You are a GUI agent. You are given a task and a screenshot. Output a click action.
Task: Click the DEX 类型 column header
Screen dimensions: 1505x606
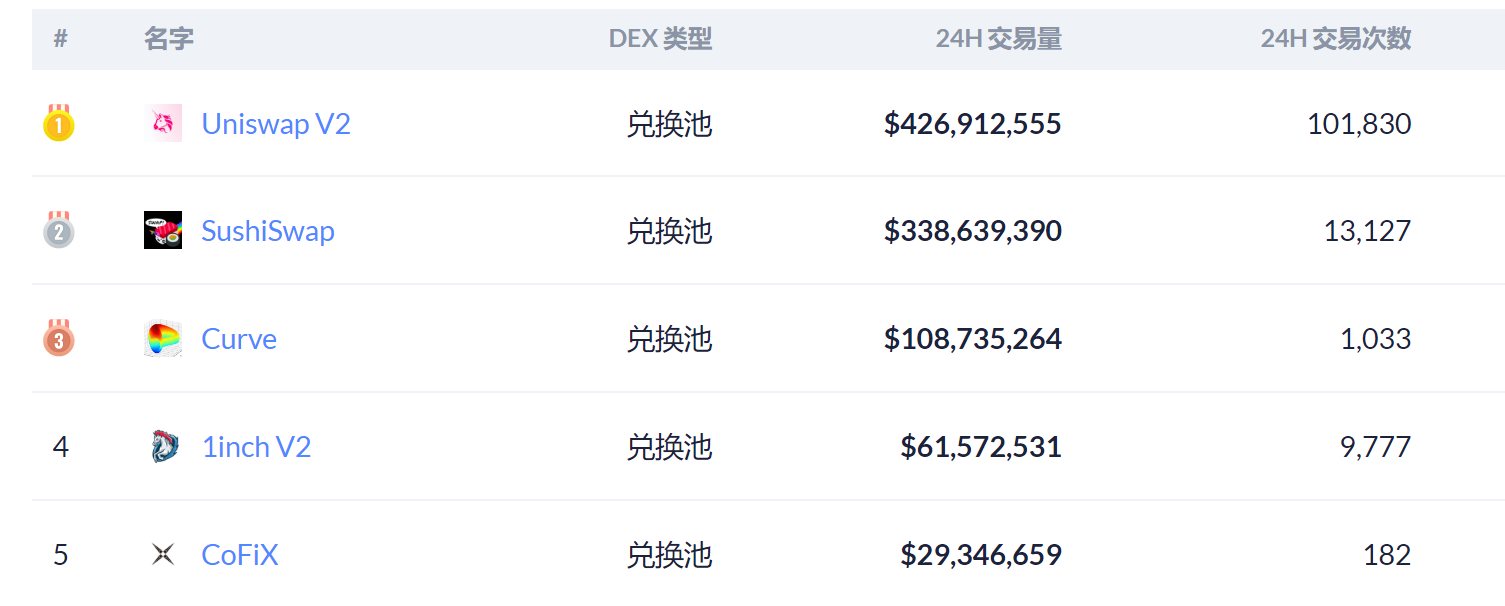point(660,39)
